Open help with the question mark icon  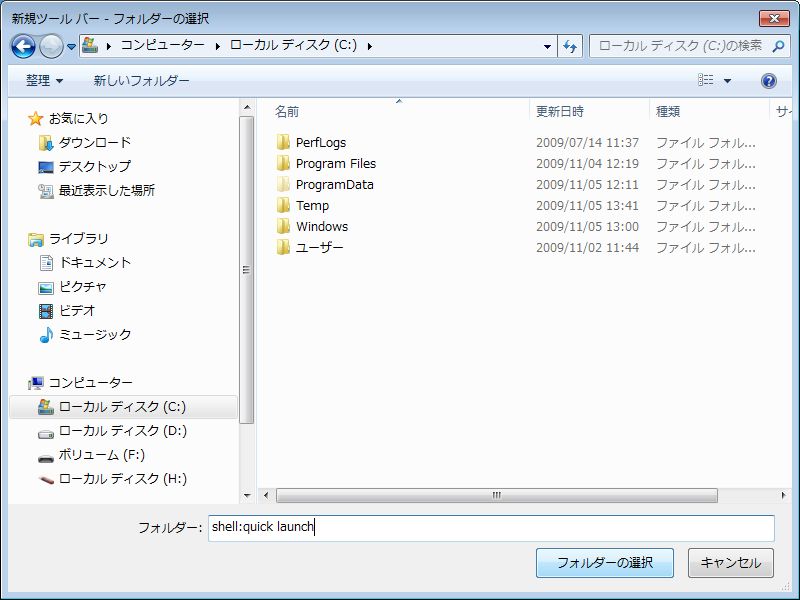[x=768, y=81]
